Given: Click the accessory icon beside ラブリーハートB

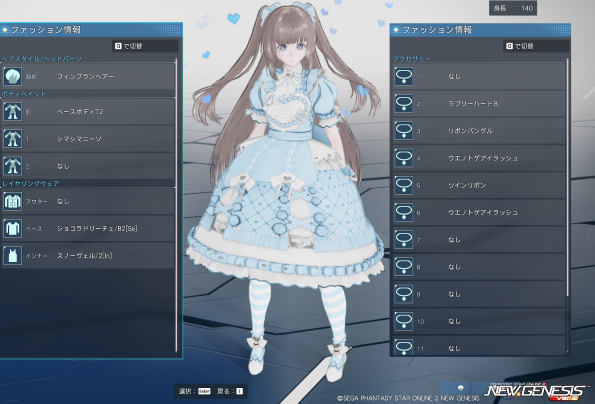Looking at the screenshot, I should click(404, 104).
